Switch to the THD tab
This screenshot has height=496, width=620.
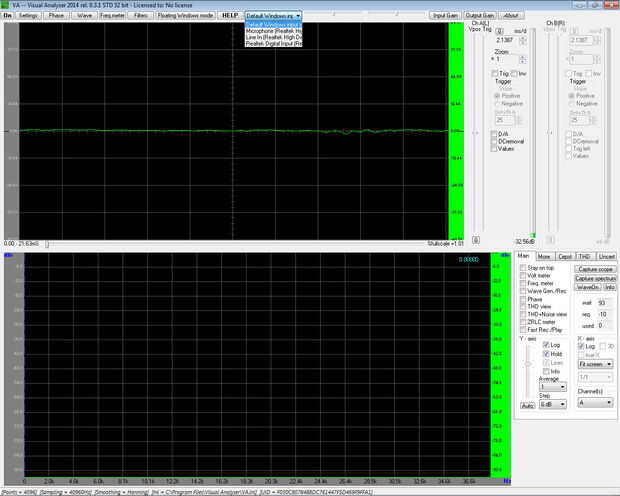point(585,256)
